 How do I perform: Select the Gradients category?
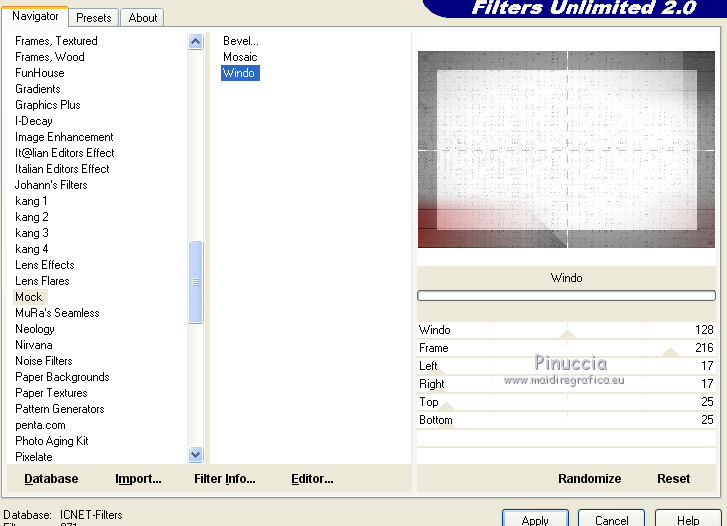[38, 89]
